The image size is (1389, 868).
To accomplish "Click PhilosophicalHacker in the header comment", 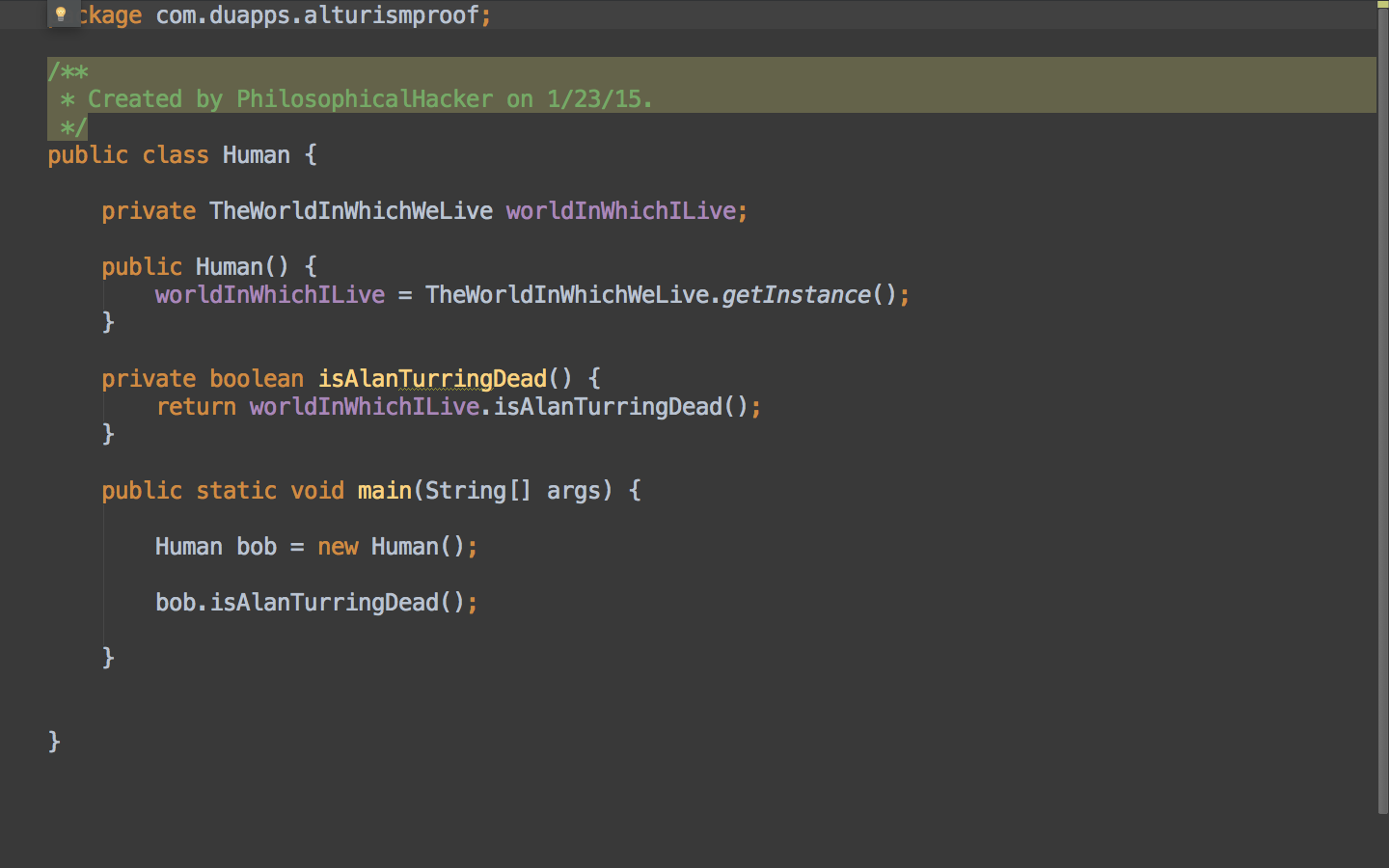I will coord(365,99).
